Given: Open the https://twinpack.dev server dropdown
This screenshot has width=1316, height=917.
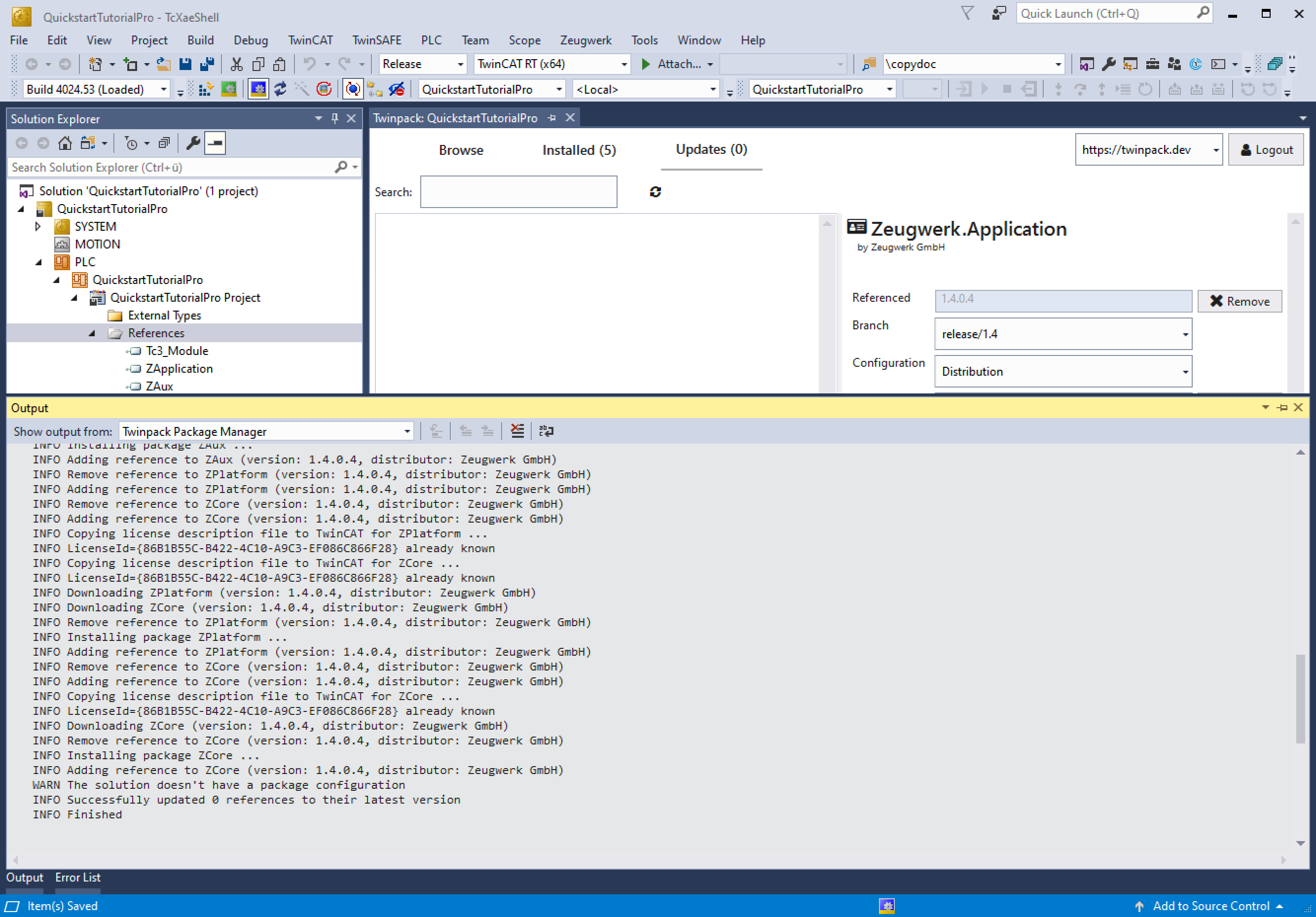Looking at the screenshot, I should (1149, 149).
